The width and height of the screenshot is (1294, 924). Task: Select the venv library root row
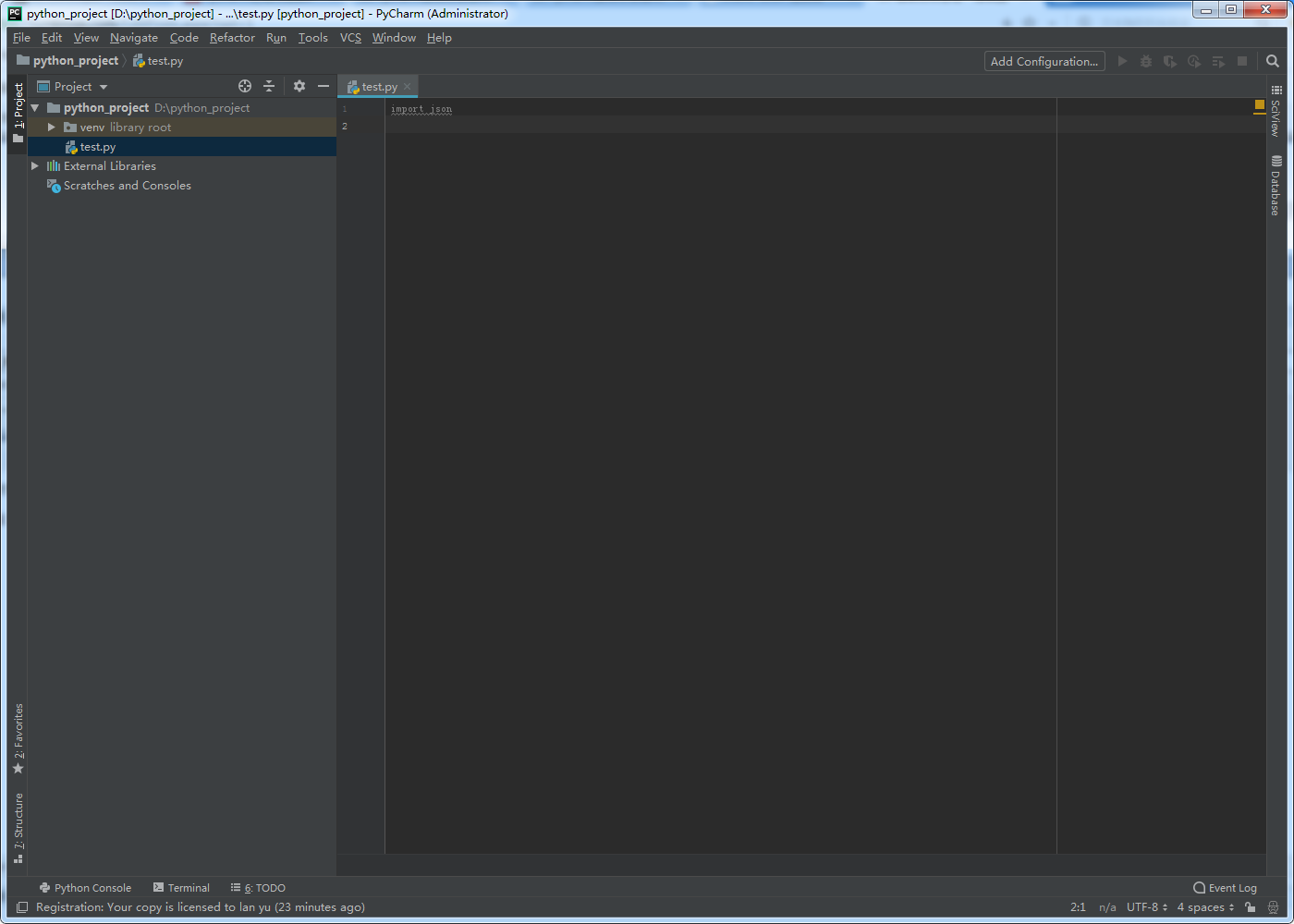click(x=182, y=128)
